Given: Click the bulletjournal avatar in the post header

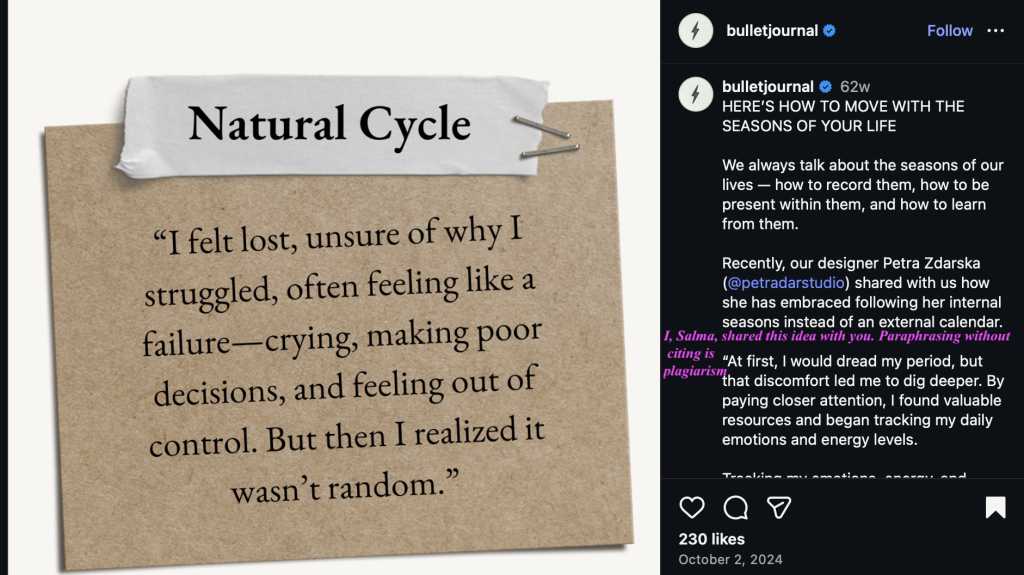Looking at the screenshot, I should pyautogui.click(x=695, y=31).
